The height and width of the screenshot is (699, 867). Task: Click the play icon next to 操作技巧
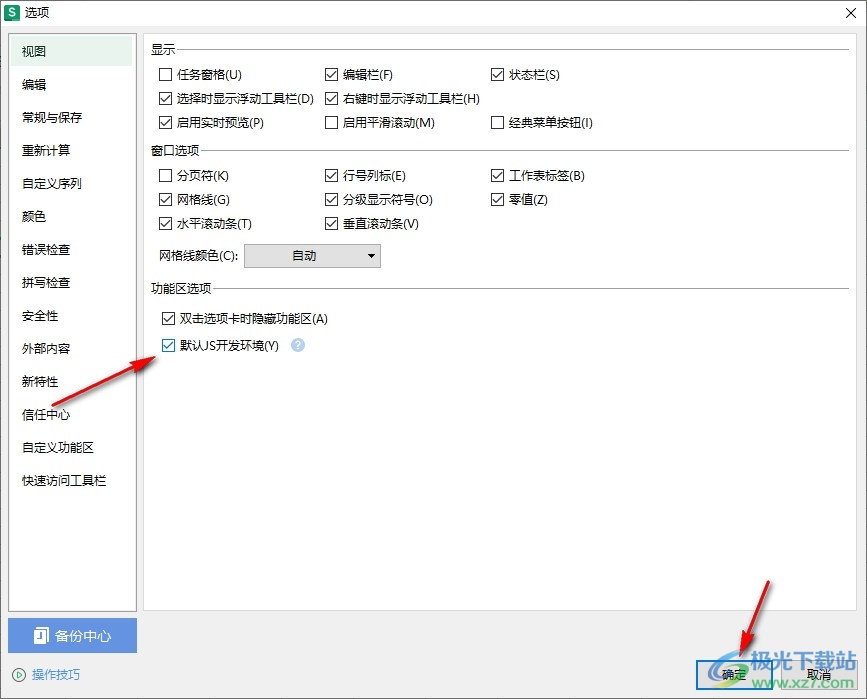19,675
